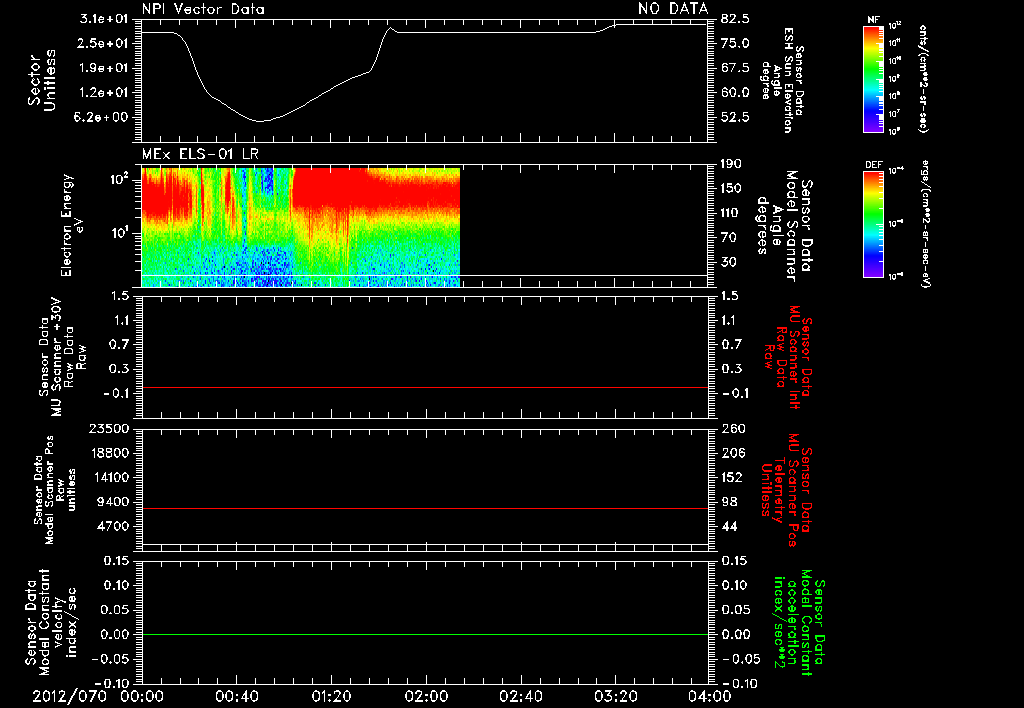Click the '1.9e+01' sector tick value
Image resolution: width=1024 pixels, height=708 pixels.
click(x=104, y=68)
